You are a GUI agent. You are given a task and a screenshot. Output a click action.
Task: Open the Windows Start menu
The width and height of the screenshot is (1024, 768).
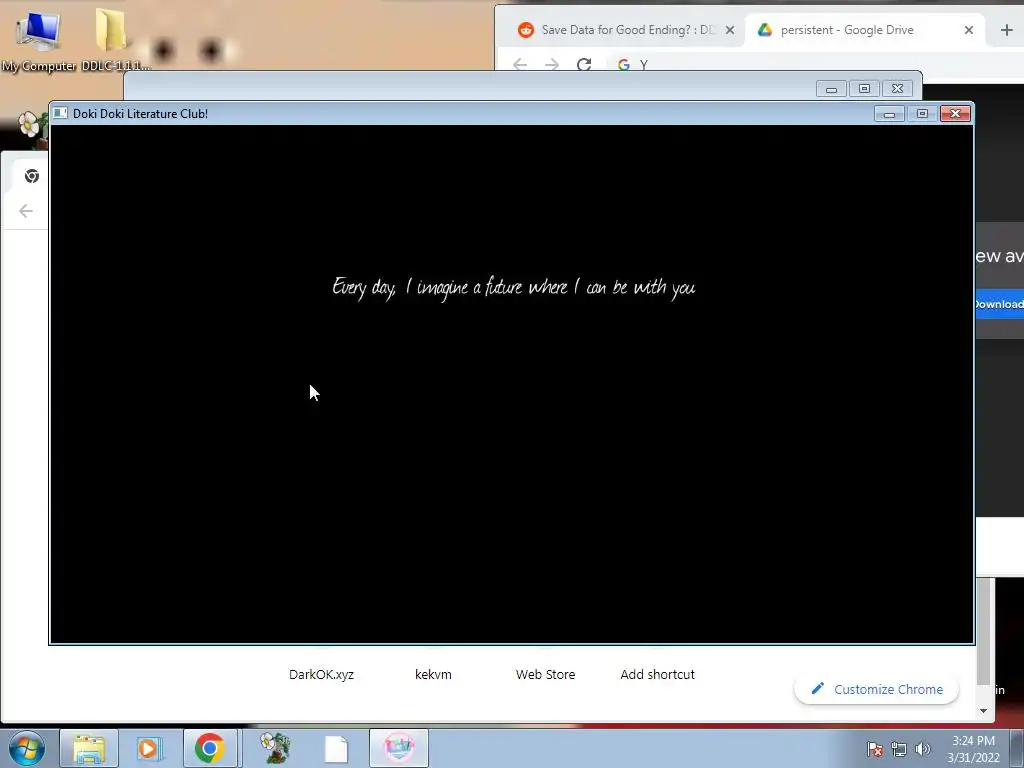point(27,748)
